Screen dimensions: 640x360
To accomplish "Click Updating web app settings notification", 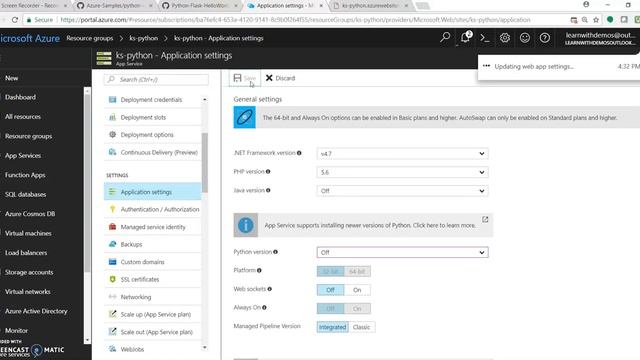I will pos(559,67).
